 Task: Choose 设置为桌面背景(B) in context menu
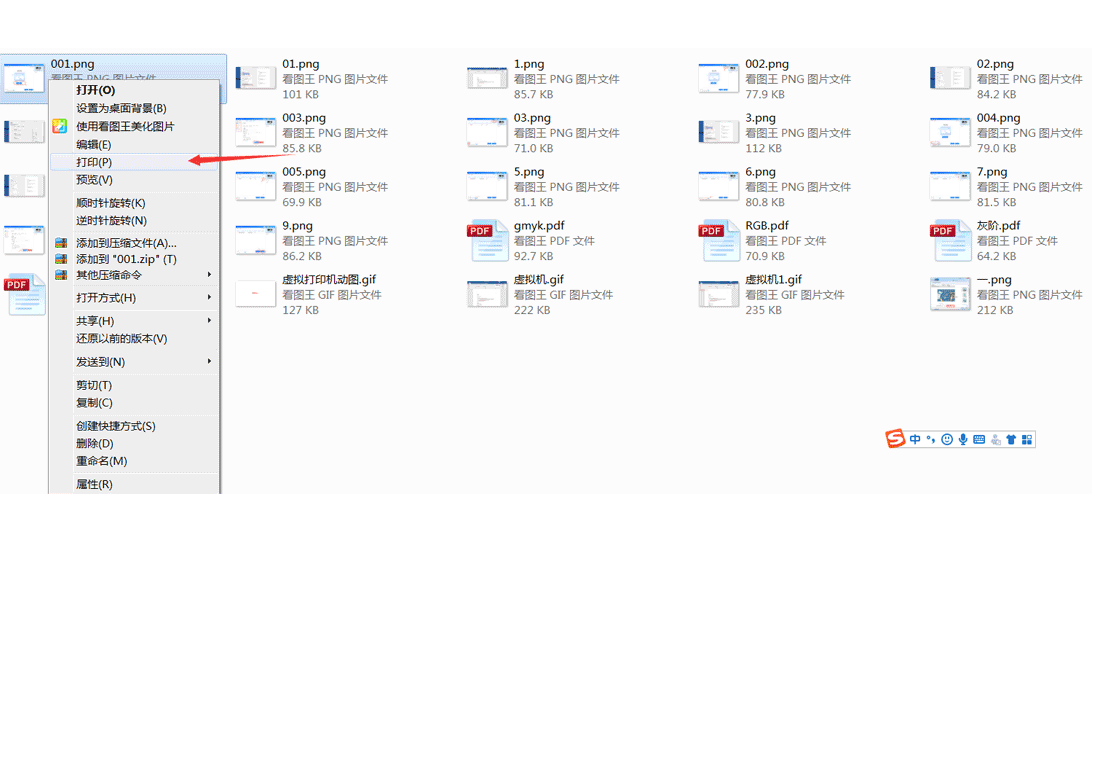(121, 108)
